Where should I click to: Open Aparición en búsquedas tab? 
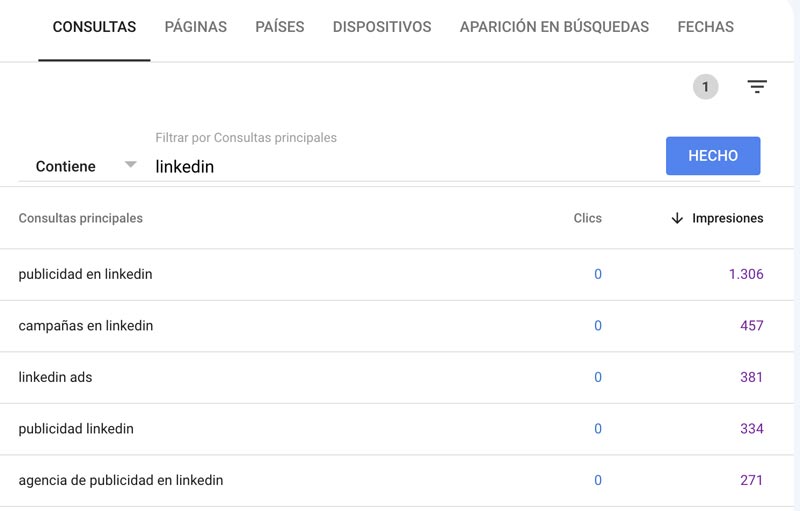555,27
